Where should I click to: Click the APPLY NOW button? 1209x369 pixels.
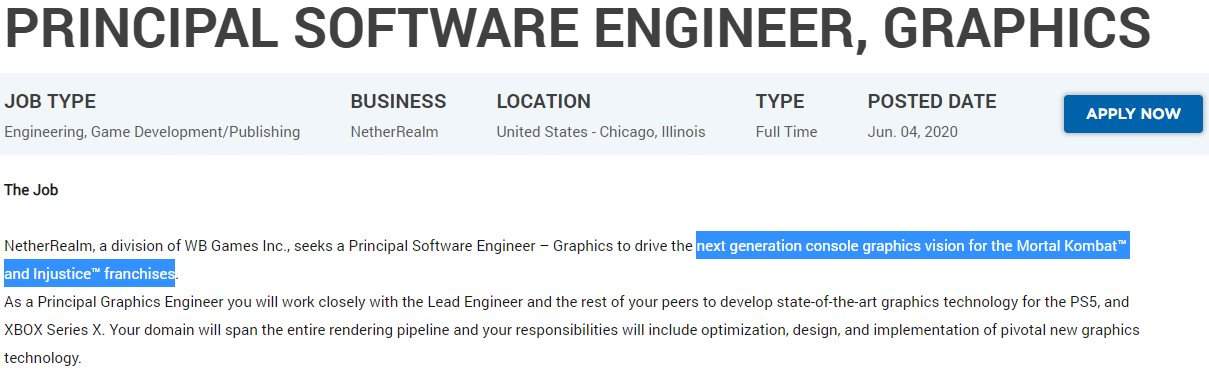click(1133, 114)
